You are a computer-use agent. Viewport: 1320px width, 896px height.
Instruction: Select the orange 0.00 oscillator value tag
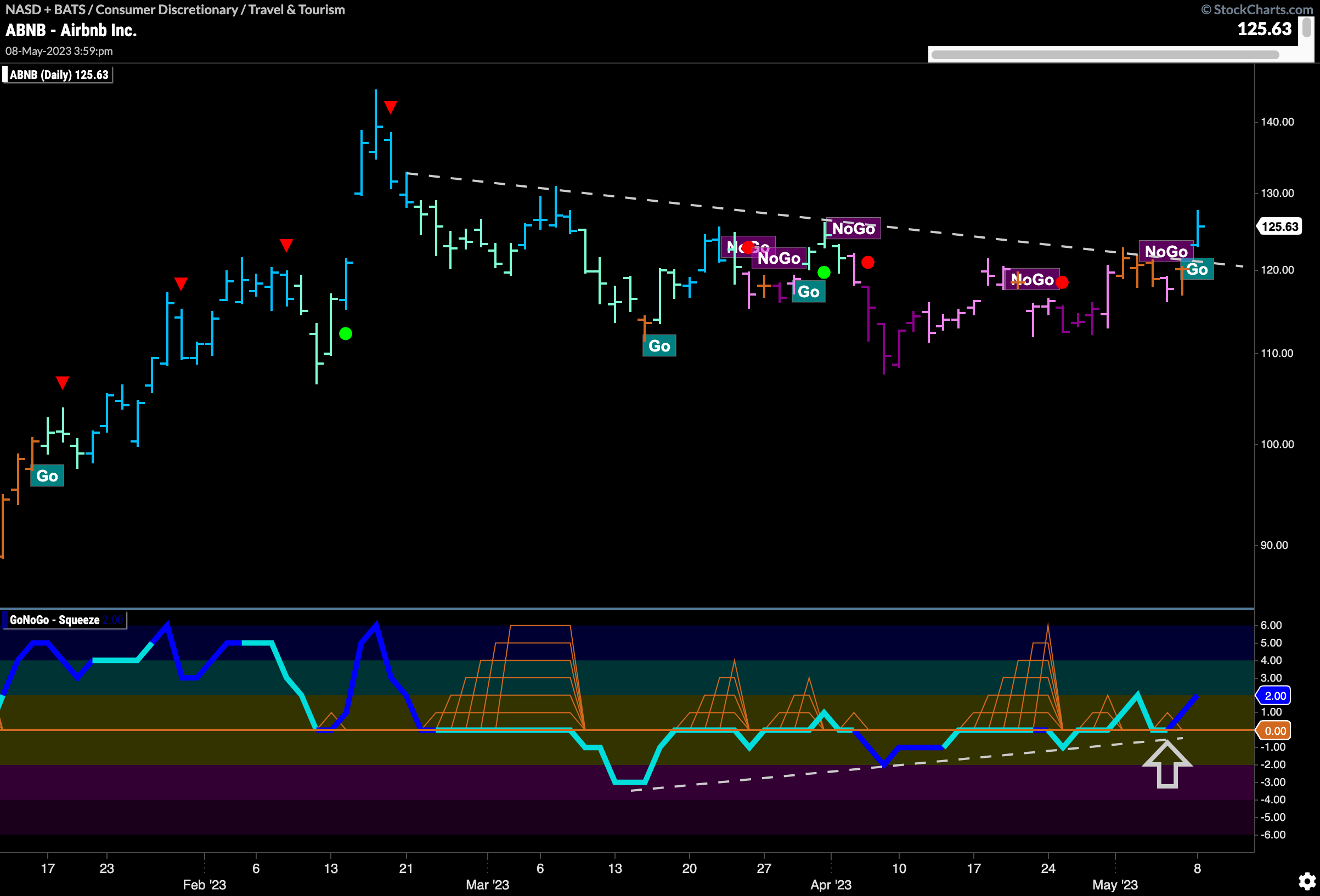pyautogui.click(x=1274, y=731)
